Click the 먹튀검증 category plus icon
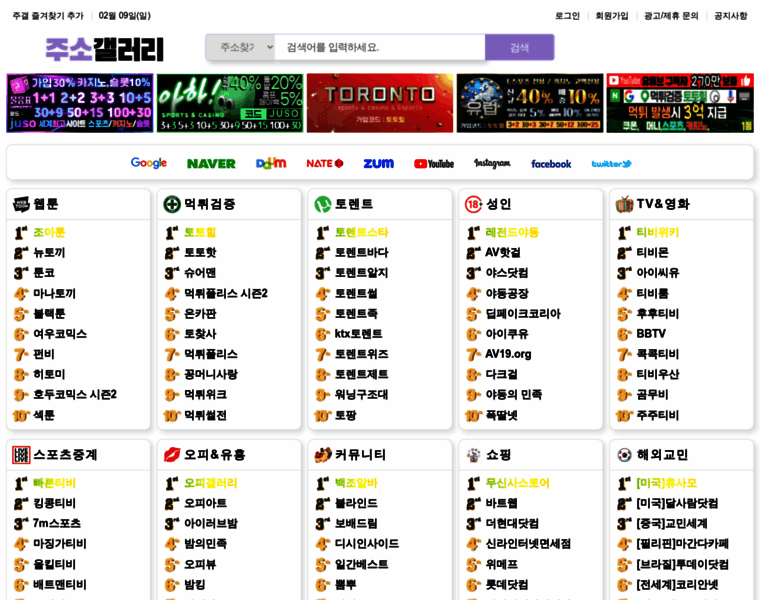The width and height of the screenshot is (760, 600). pyautogui.click(x=172, y=204)
